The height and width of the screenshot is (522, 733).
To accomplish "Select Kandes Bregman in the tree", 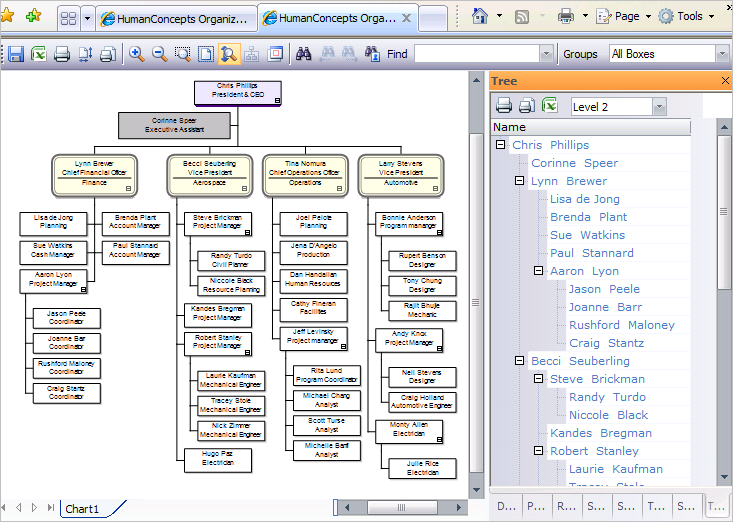I will 601,433.
